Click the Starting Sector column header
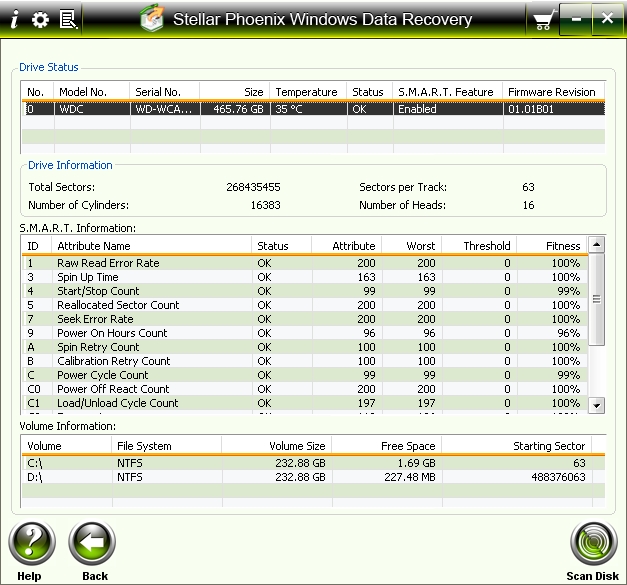The image size is (627, 585). [x=517, y=445]
